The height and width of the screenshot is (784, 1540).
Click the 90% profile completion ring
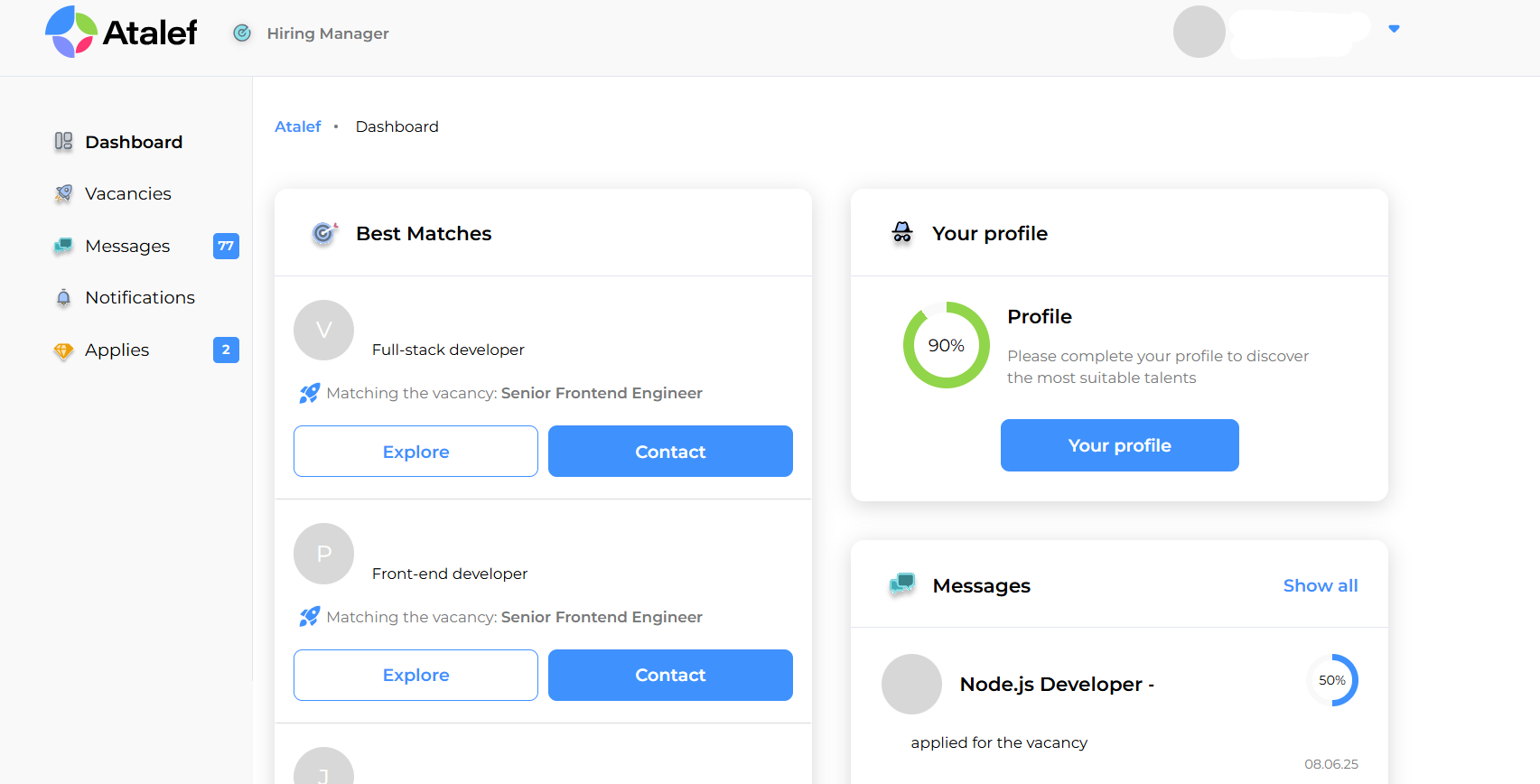tap(946, 345)
